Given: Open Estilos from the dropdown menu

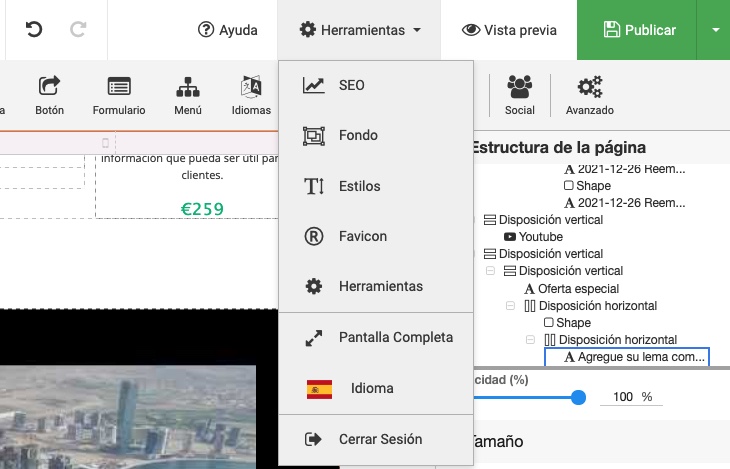Looking at the screenshot, I should pyautogui.click(x=359, y=186).
